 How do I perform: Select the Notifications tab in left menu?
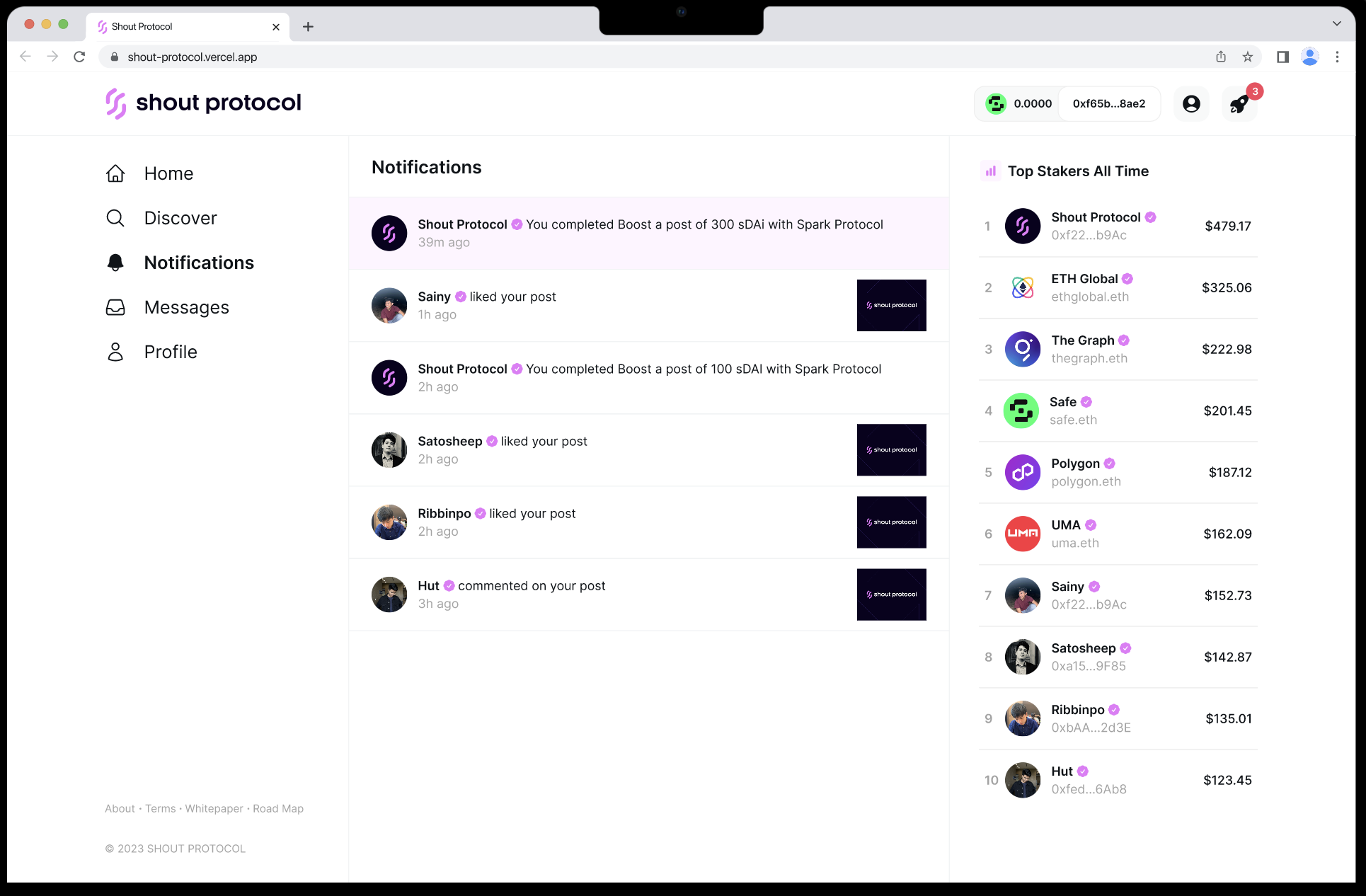click(198, 262)
